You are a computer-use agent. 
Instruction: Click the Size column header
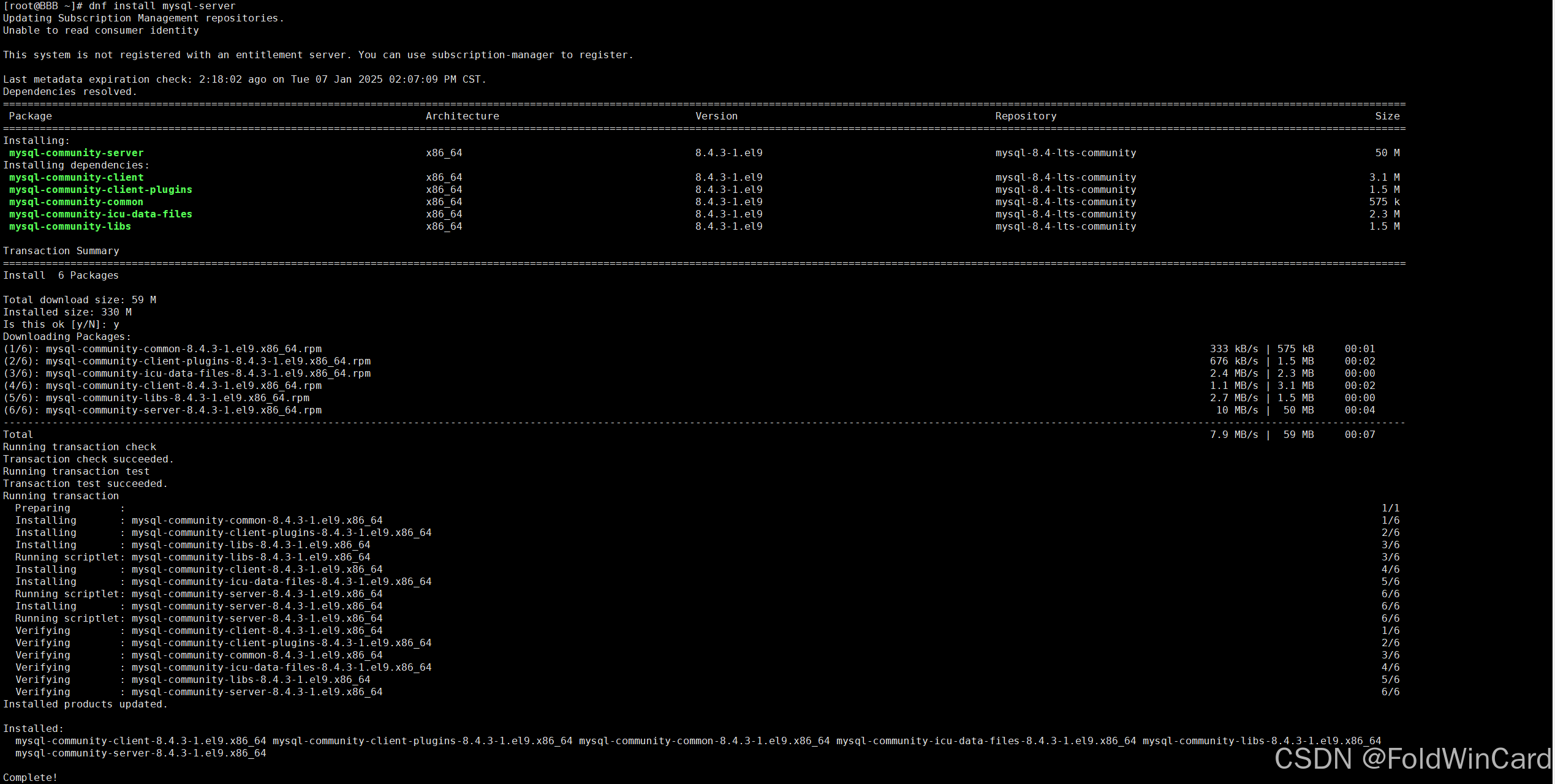1387,116
